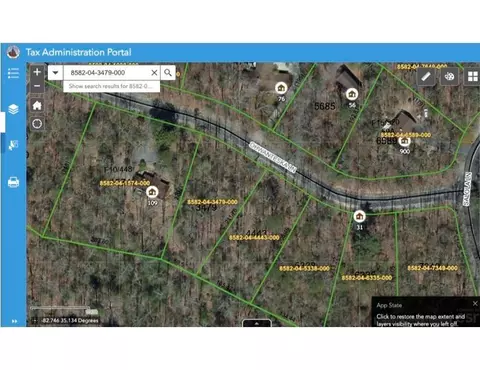Click the house marker labeled 109
Screen dimensions: 480x370
click(152, 192)
